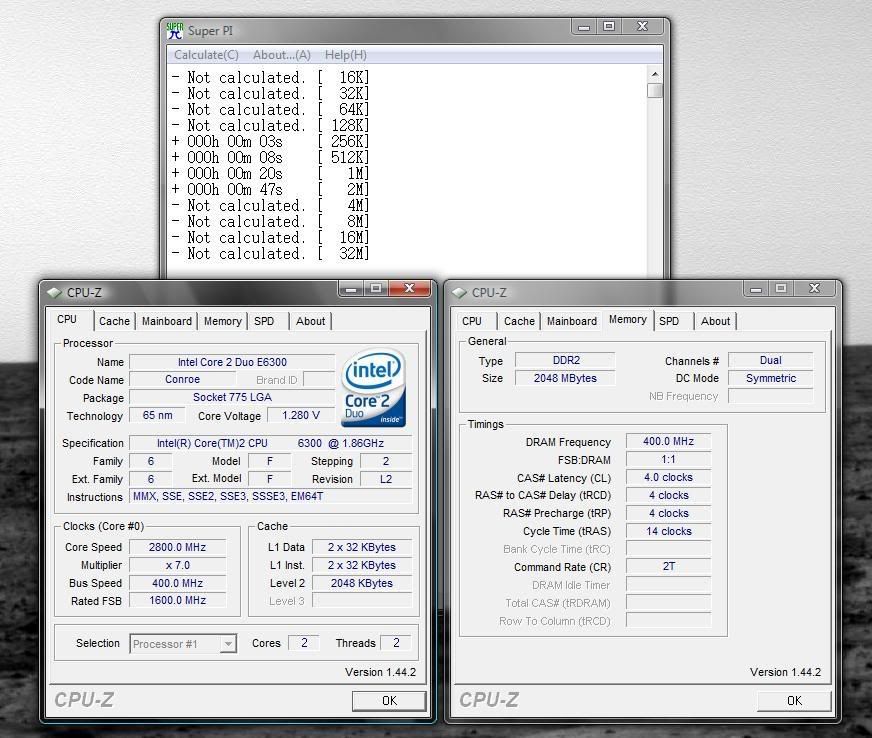Minimize the right CPU-Z window
Viewport: 872px width, 738px height.
pos(755,289)
